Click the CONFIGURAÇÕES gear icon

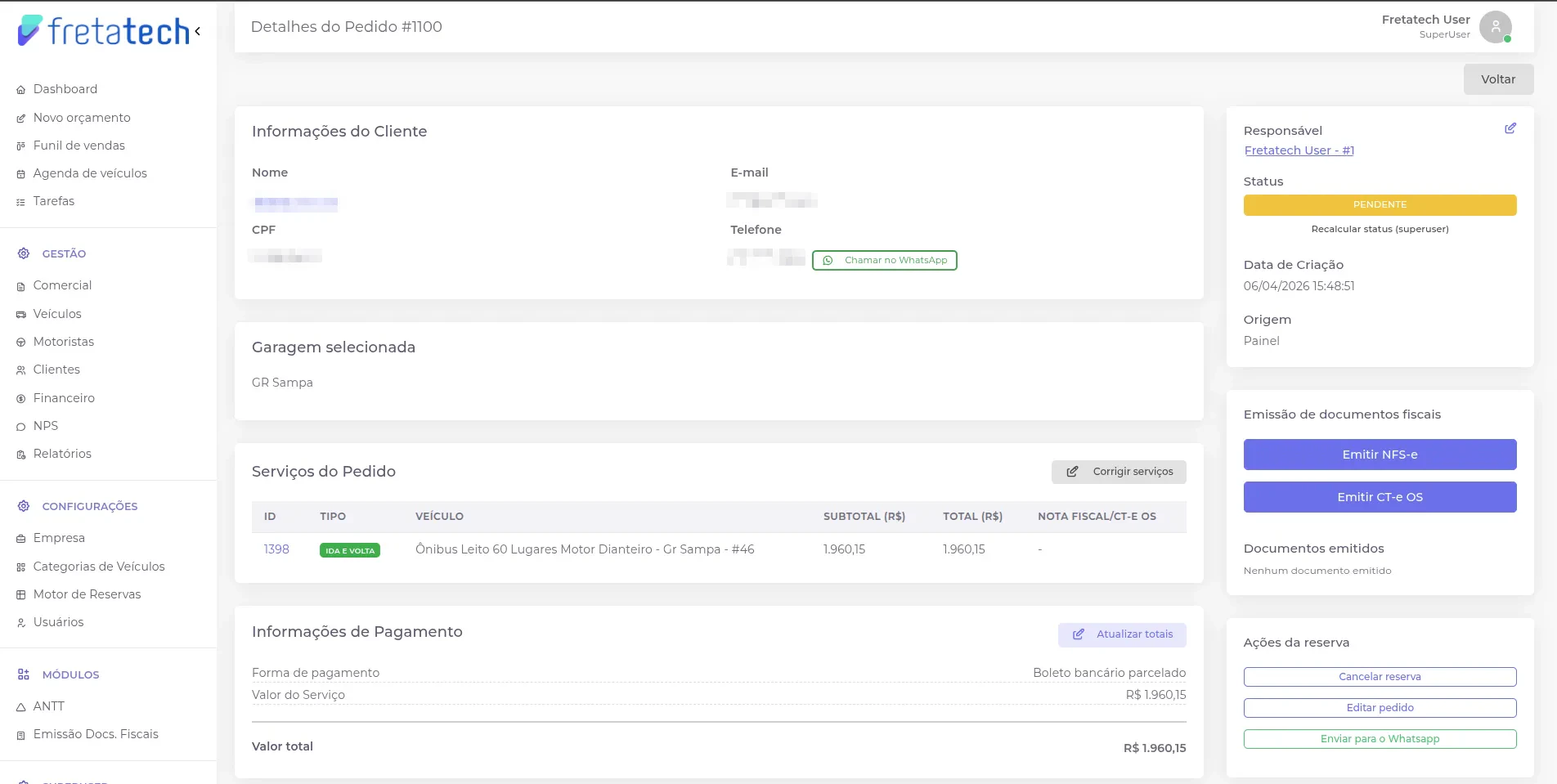coord(24,506)
